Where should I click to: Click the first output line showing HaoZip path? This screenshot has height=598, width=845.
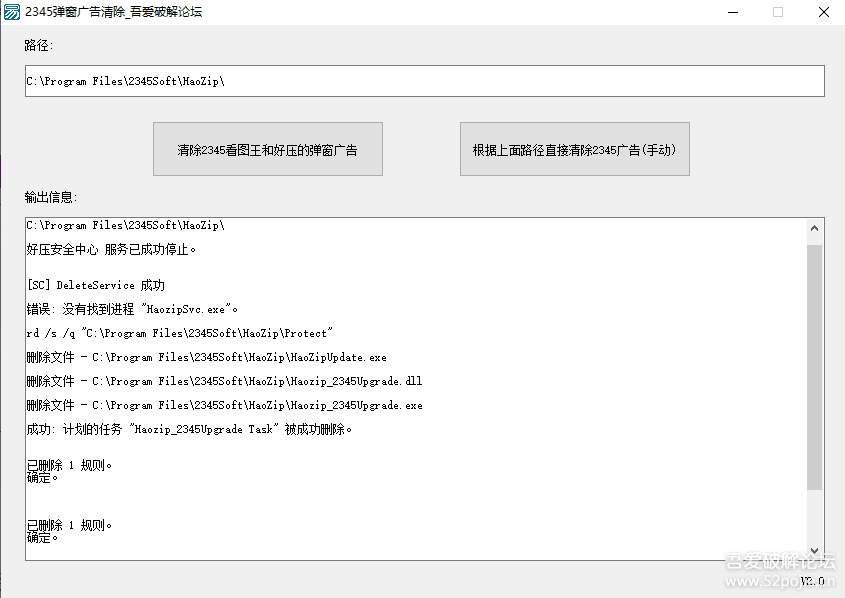click(x=126, y=225)
